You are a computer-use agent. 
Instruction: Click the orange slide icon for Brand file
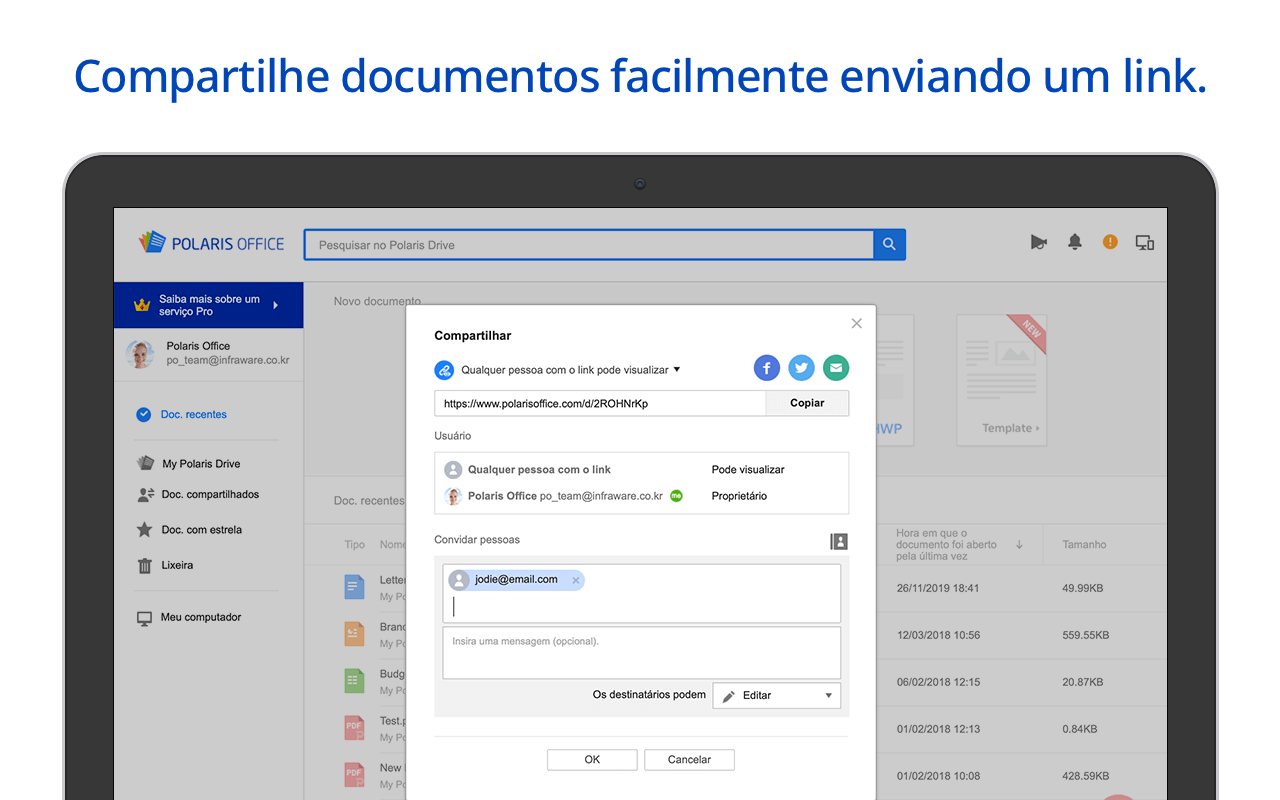pyautogui.click(x=354, y=634)
